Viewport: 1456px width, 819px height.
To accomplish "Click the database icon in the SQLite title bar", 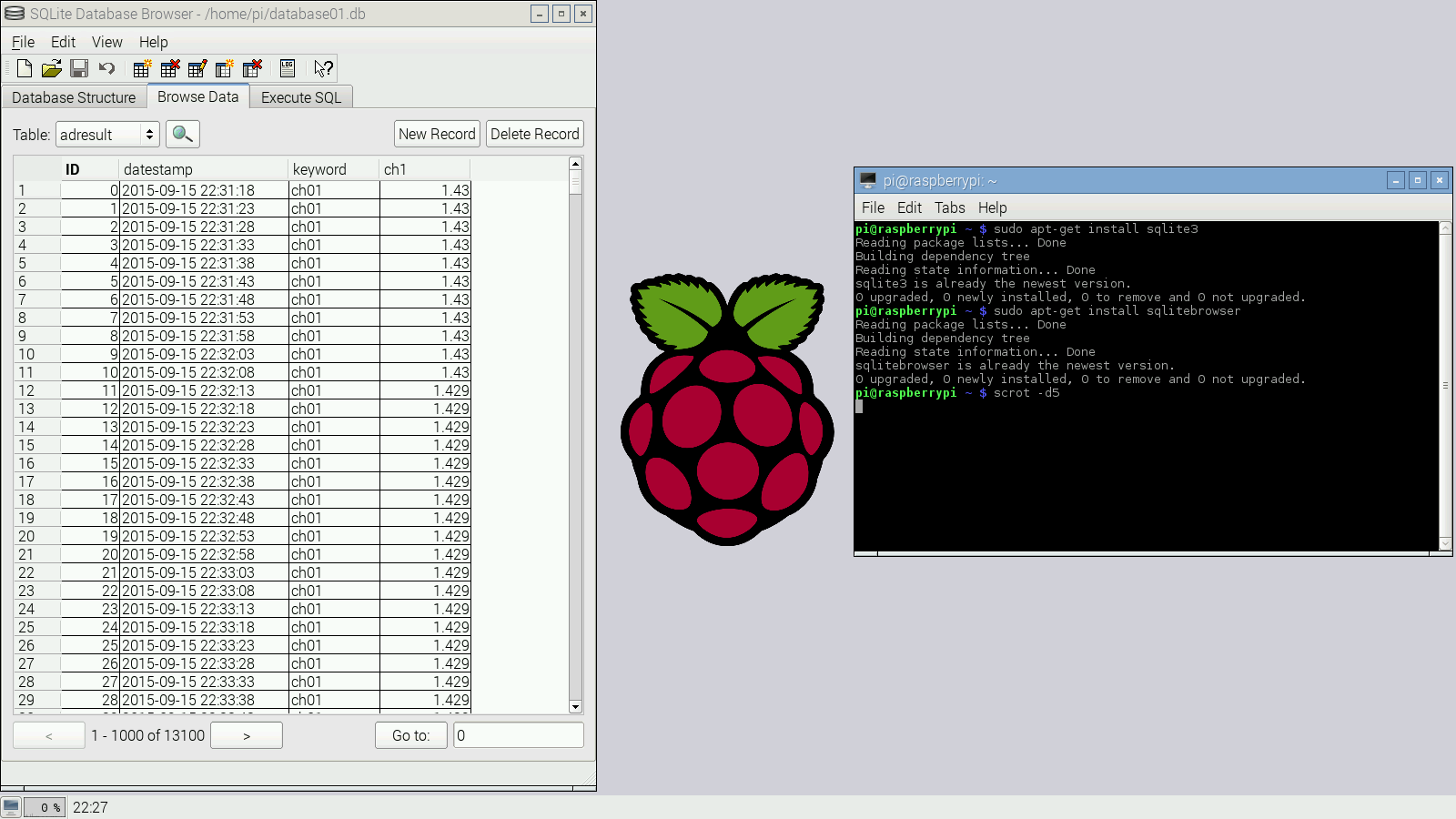I will pyautogui.click(x=15, y=14).
